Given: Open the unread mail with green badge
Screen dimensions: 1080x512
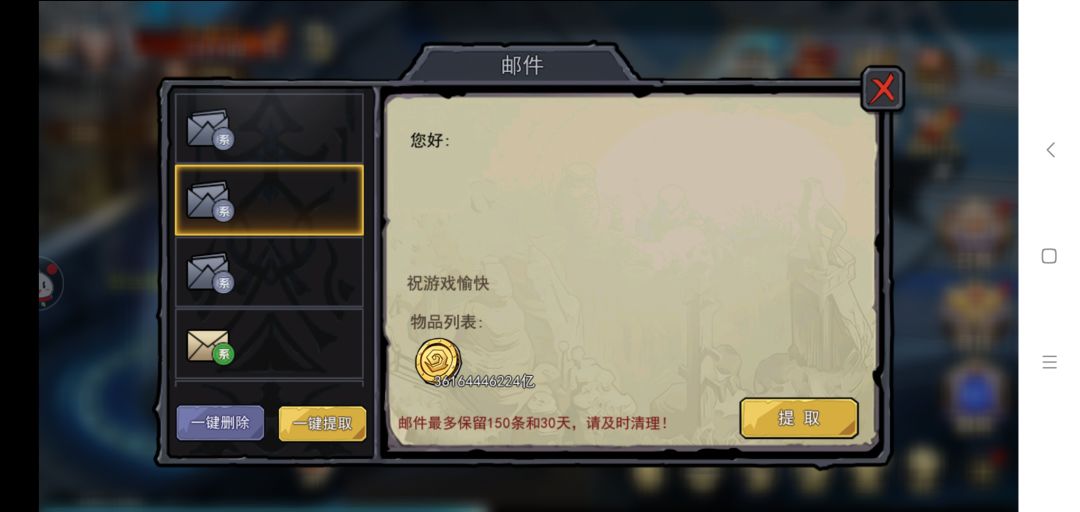Looking at the screenshot, I should pyautogui.click(x=269, y=344).
